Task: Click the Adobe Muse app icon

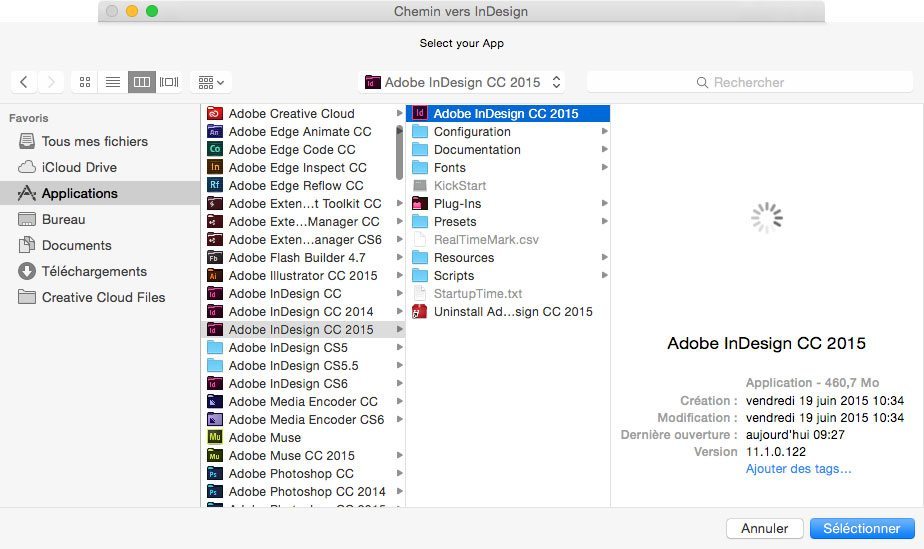Action: click(214, 437)
